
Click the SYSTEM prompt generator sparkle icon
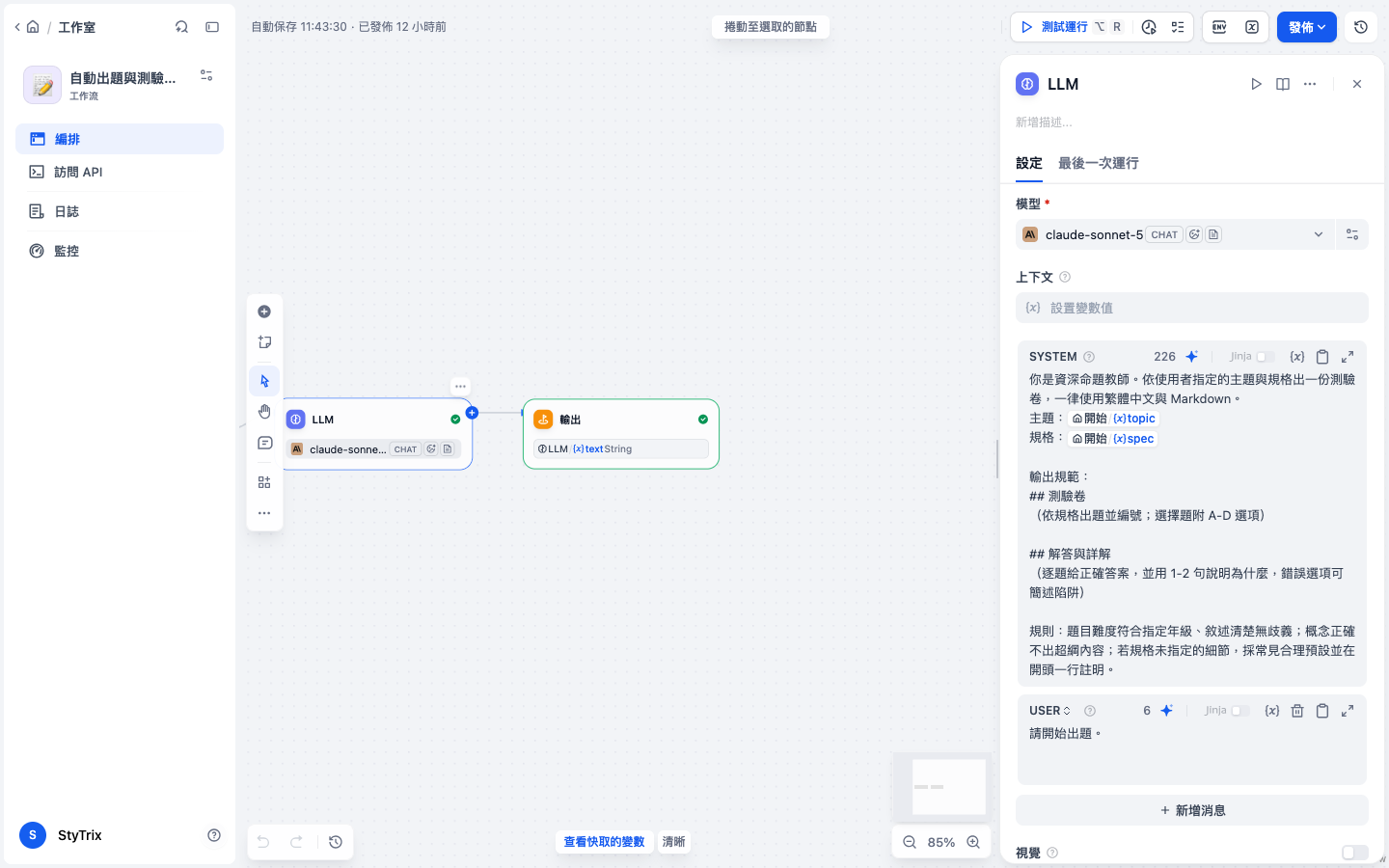click(x=1192, y=356)
